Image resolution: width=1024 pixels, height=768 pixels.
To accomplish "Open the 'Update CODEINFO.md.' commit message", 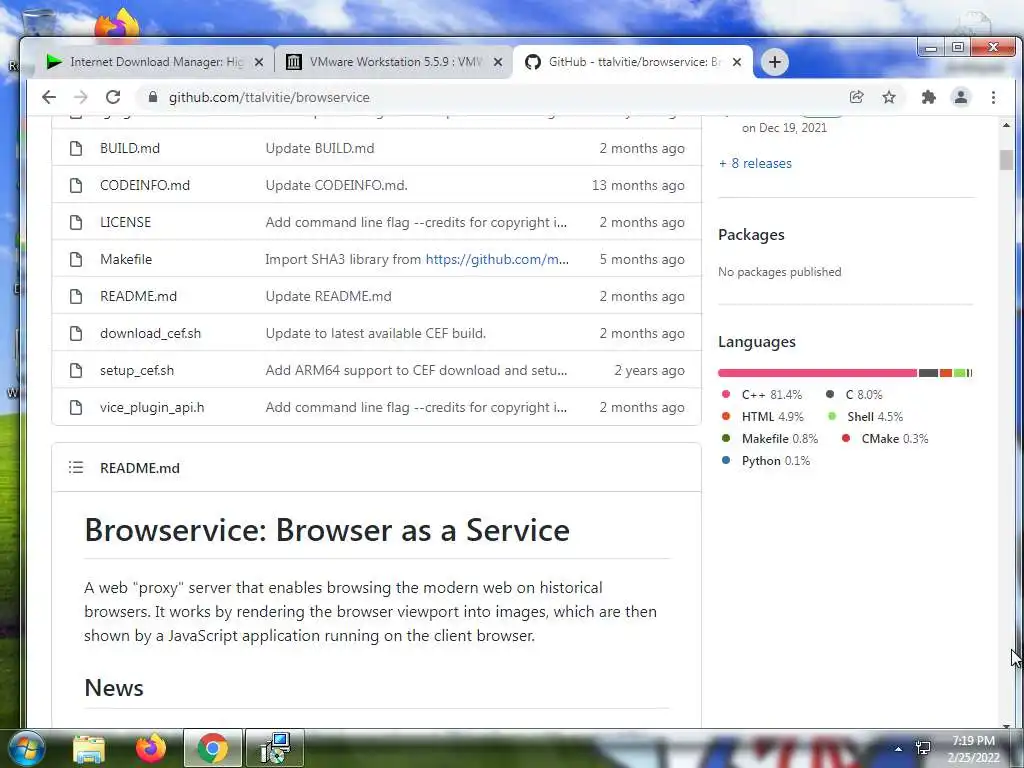I will (x=336, y=185).
